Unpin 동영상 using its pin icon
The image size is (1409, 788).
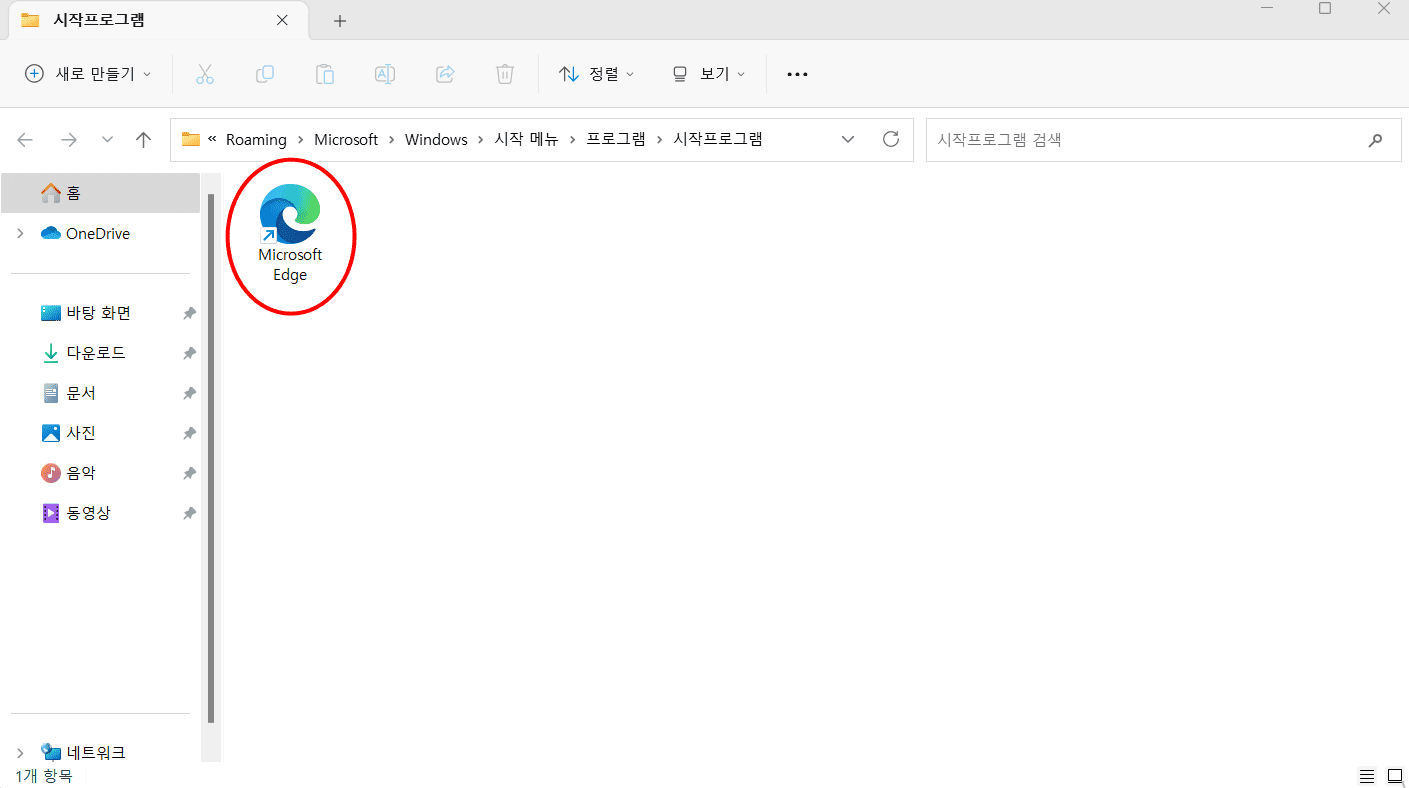pyautogui.click(x=189, y=513)
